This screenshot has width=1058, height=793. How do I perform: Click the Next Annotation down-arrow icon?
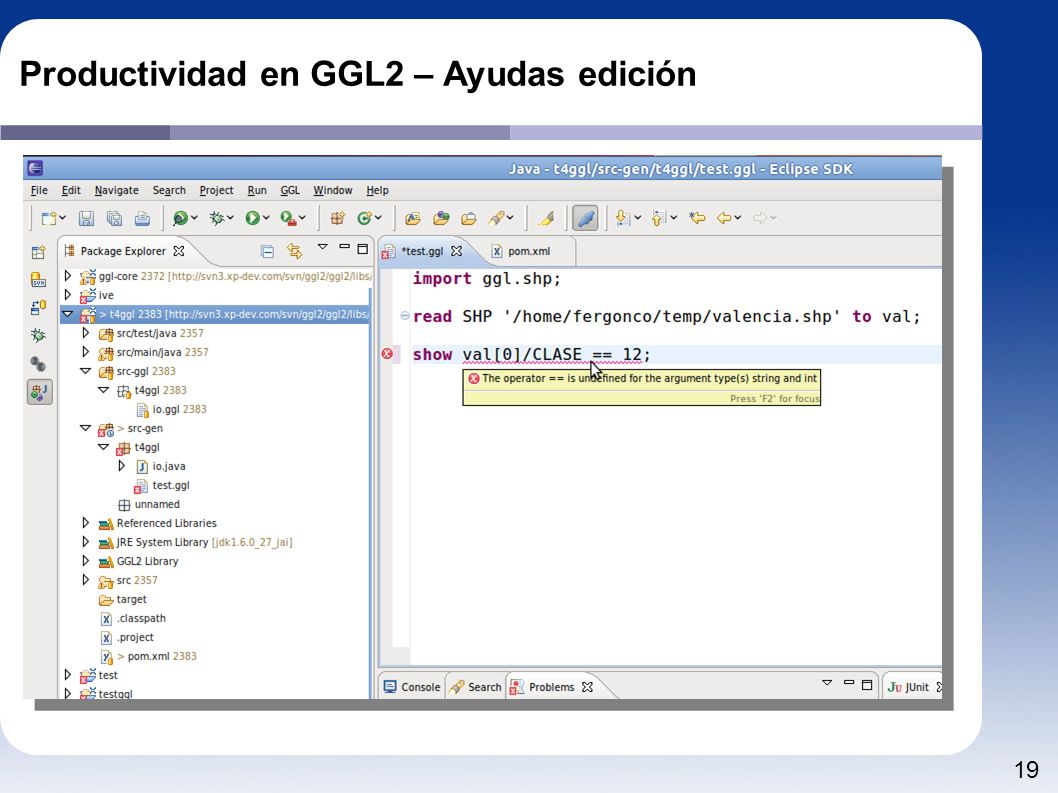coord(622,217)
